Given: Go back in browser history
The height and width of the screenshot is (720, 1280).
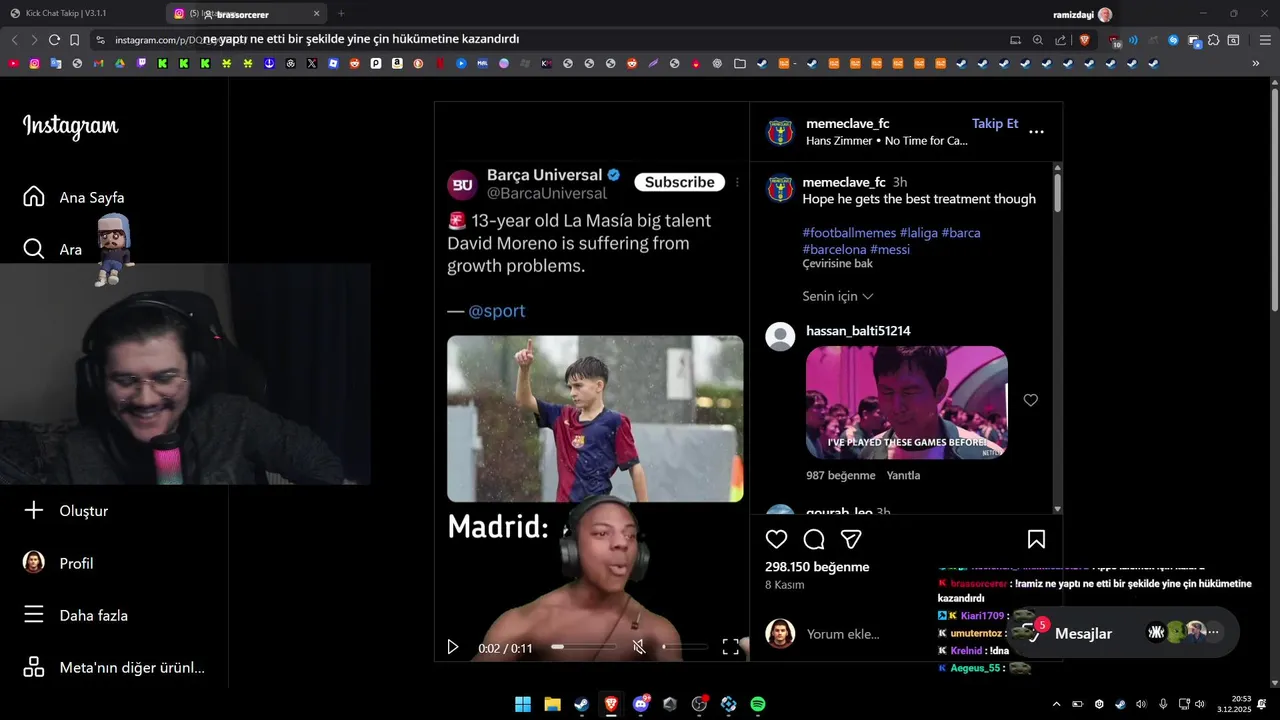Looking at the screenshot, I should 14,40.
